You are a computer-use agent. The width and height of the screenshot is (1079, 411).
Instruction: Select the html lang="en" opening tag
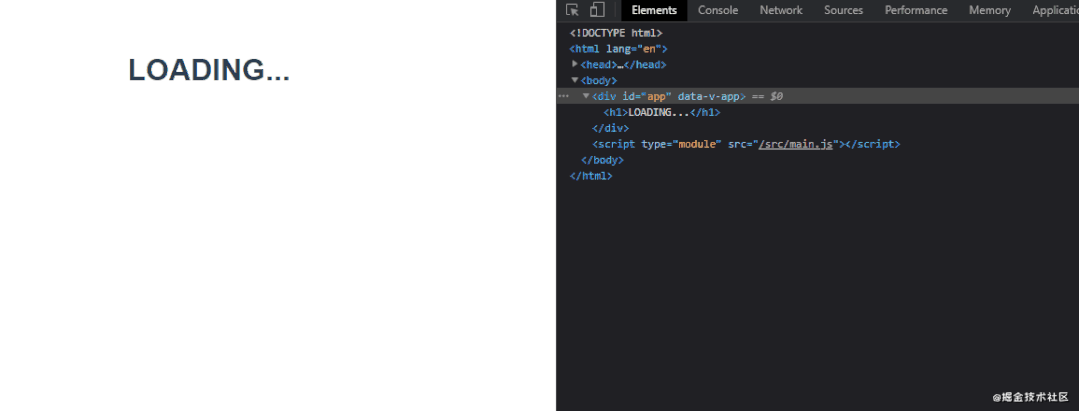[618, 48]
